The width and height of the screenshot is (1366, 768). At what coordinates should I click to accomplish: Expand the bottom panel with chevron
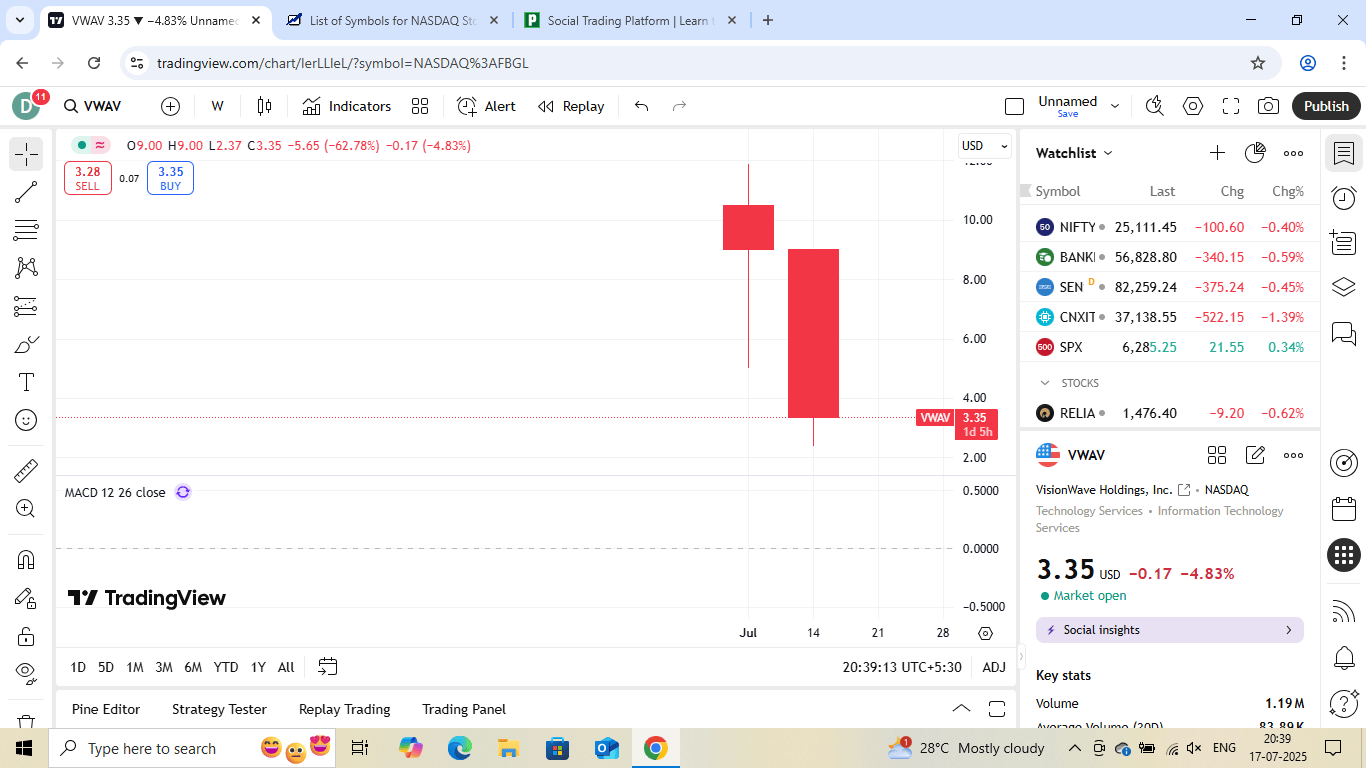(x=961, y=709)
